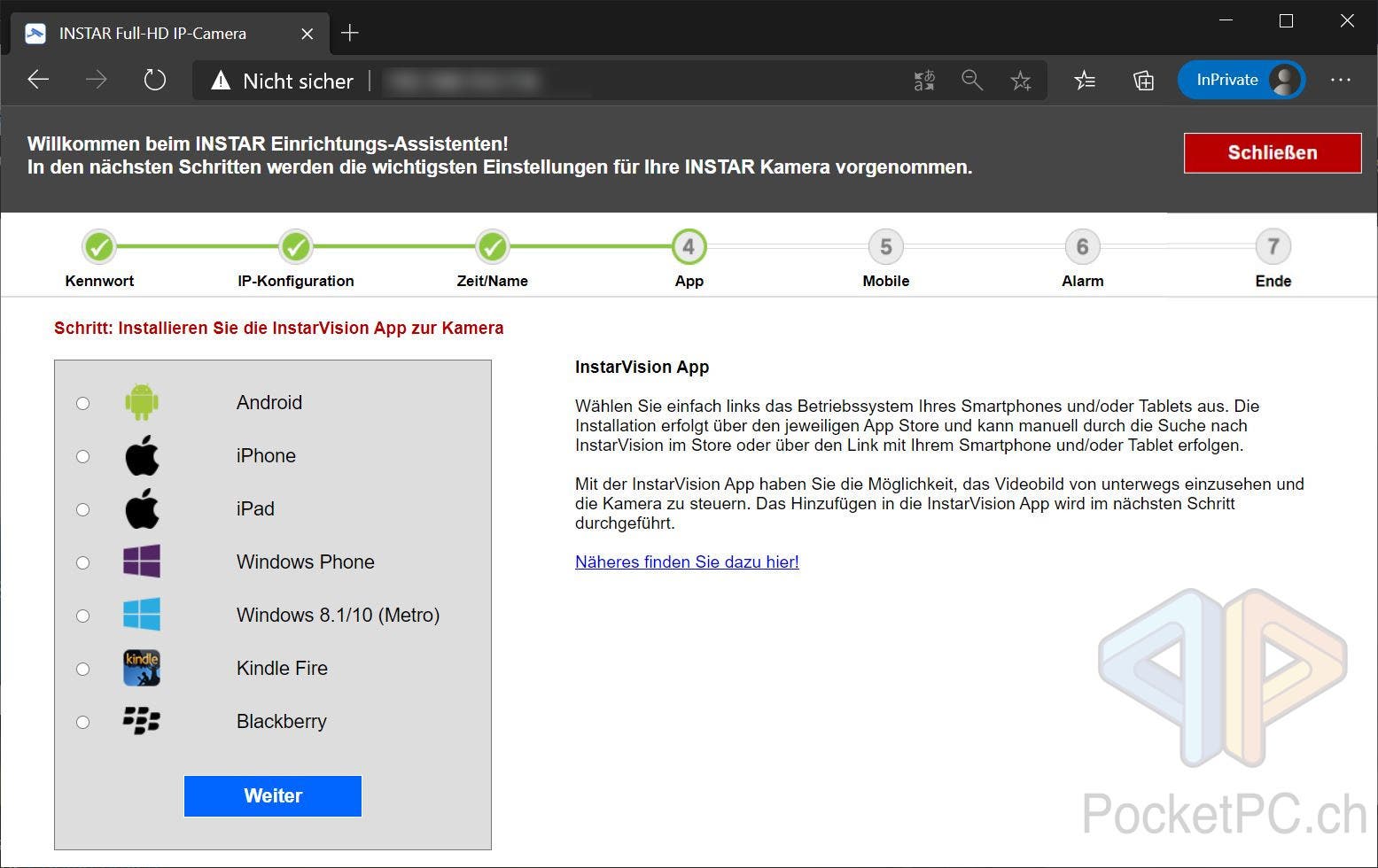This screenshot has height=868, width=1378.
Task: Reload the page with refresh icon
Action: tap(155, 80)
